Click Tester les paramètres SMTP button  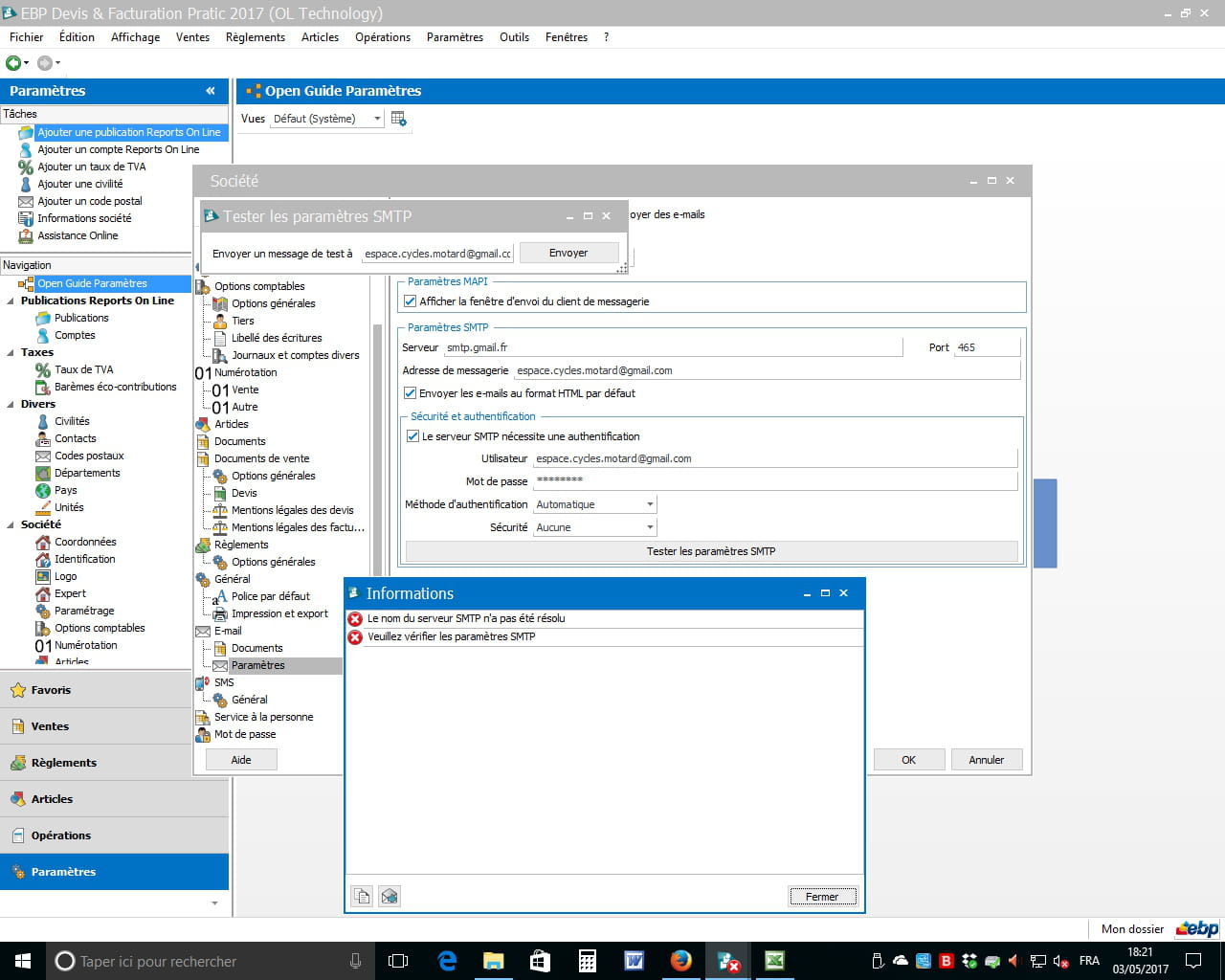pyautogui.click(x=711, y=551)
